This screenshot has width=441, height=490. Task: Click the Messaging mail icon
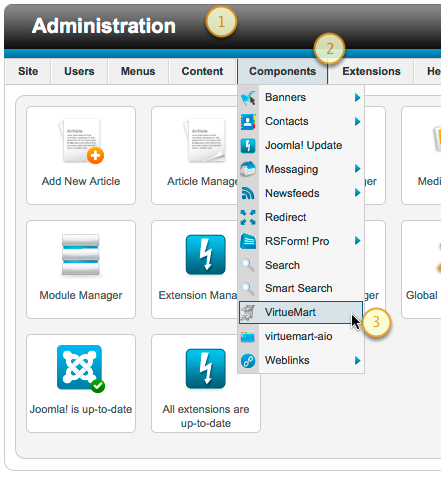248,169
